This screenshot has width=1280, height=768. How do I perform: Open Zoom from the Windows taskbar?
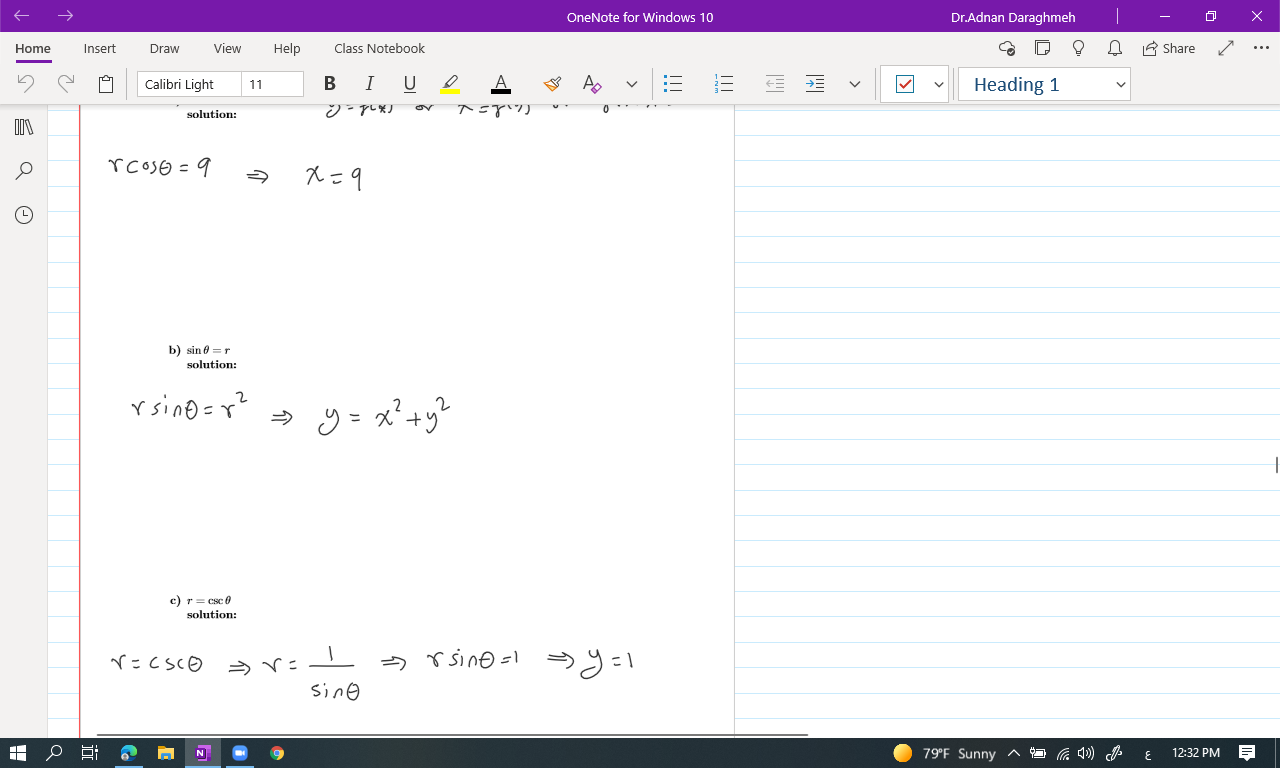click(240, 753)
